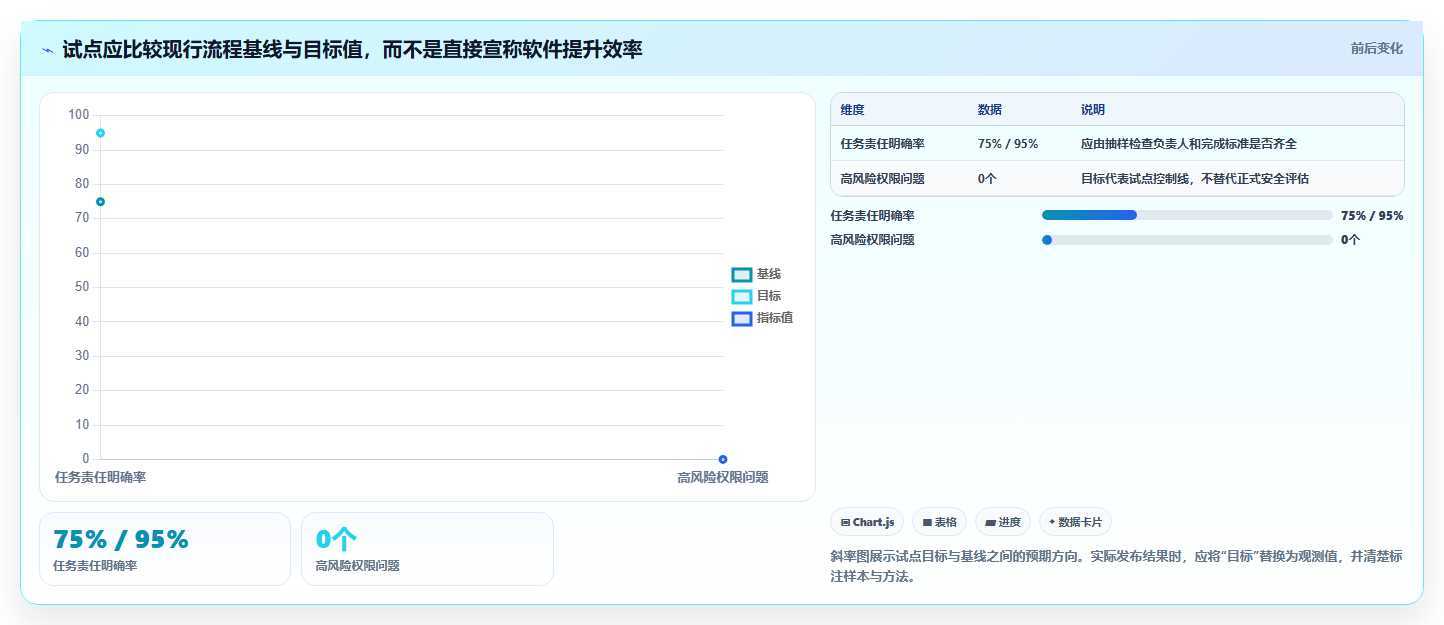Click the 前后变化 label in the header
1444x625 pixels.
pos(1376,49)
